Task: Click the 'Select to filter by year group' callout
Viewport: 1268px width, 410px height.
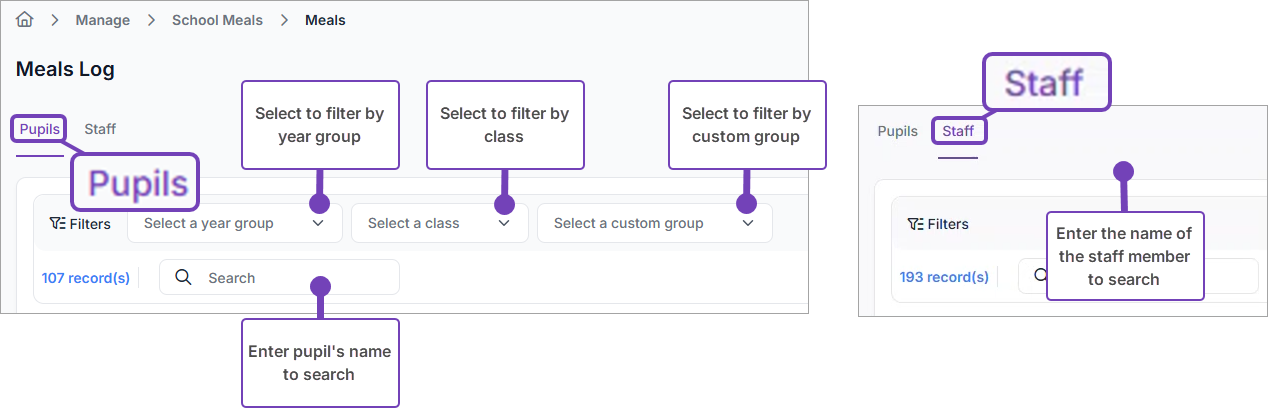Action: coord(320,125)
